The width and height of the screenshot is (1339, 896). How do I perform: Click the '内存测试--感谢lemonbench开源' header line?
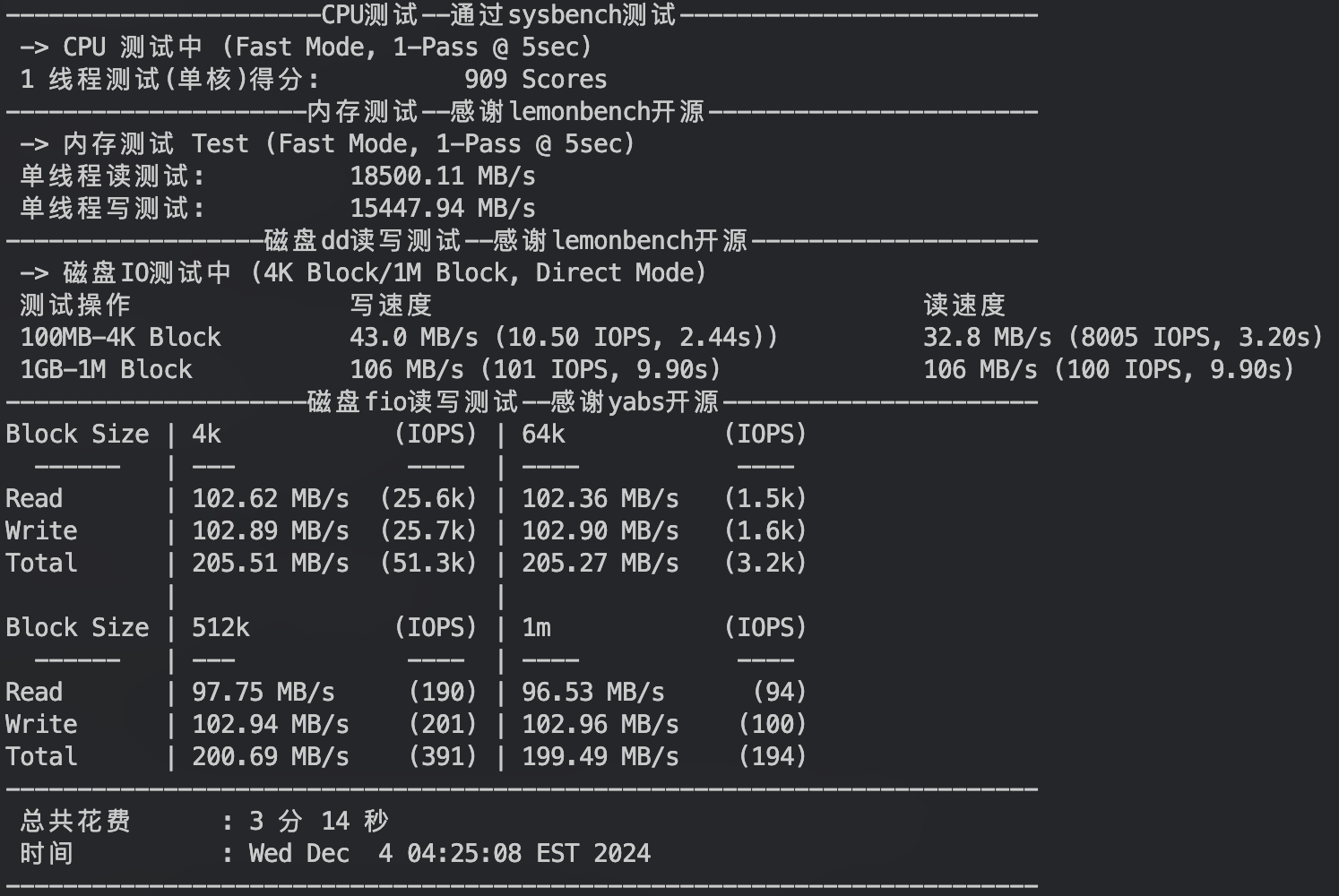(x=505, y=112)
